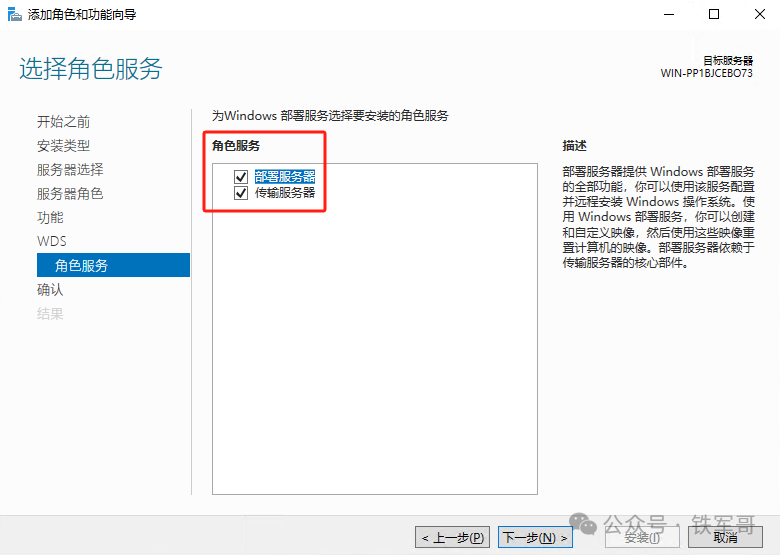This screenshot has width=780, height=555.
Task: Click the 为Windows 部署服务选择 instruction text
Action: coord(330,116)
